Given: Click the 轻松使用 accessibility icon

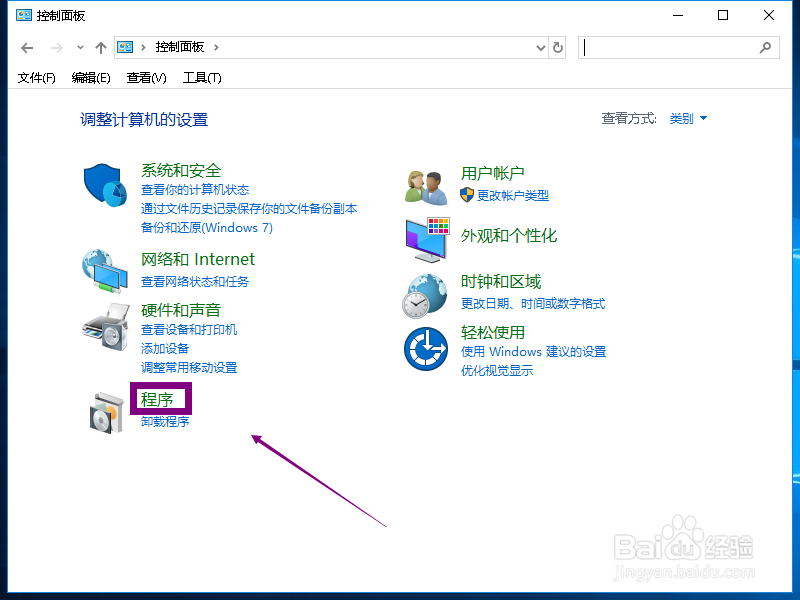Looking at the screenshot, I should coord(425,347).
